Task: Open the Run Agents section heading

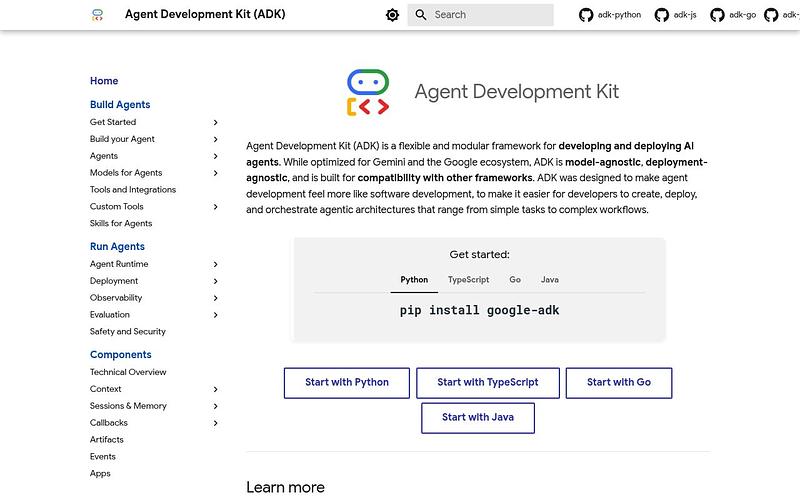Action: coord(117,246)
